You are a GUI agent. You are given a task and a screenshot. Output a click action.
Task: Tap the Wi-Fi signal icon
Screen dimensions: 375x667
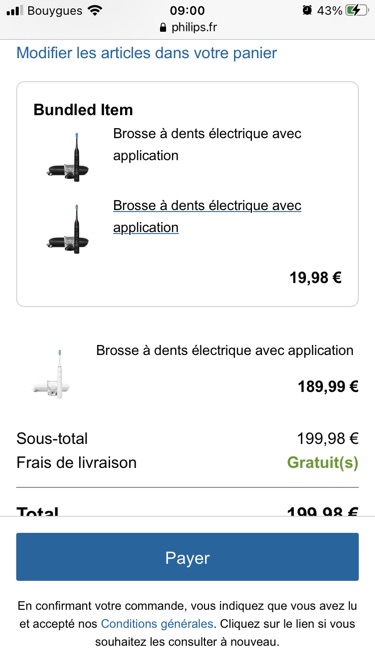[95, 10]
